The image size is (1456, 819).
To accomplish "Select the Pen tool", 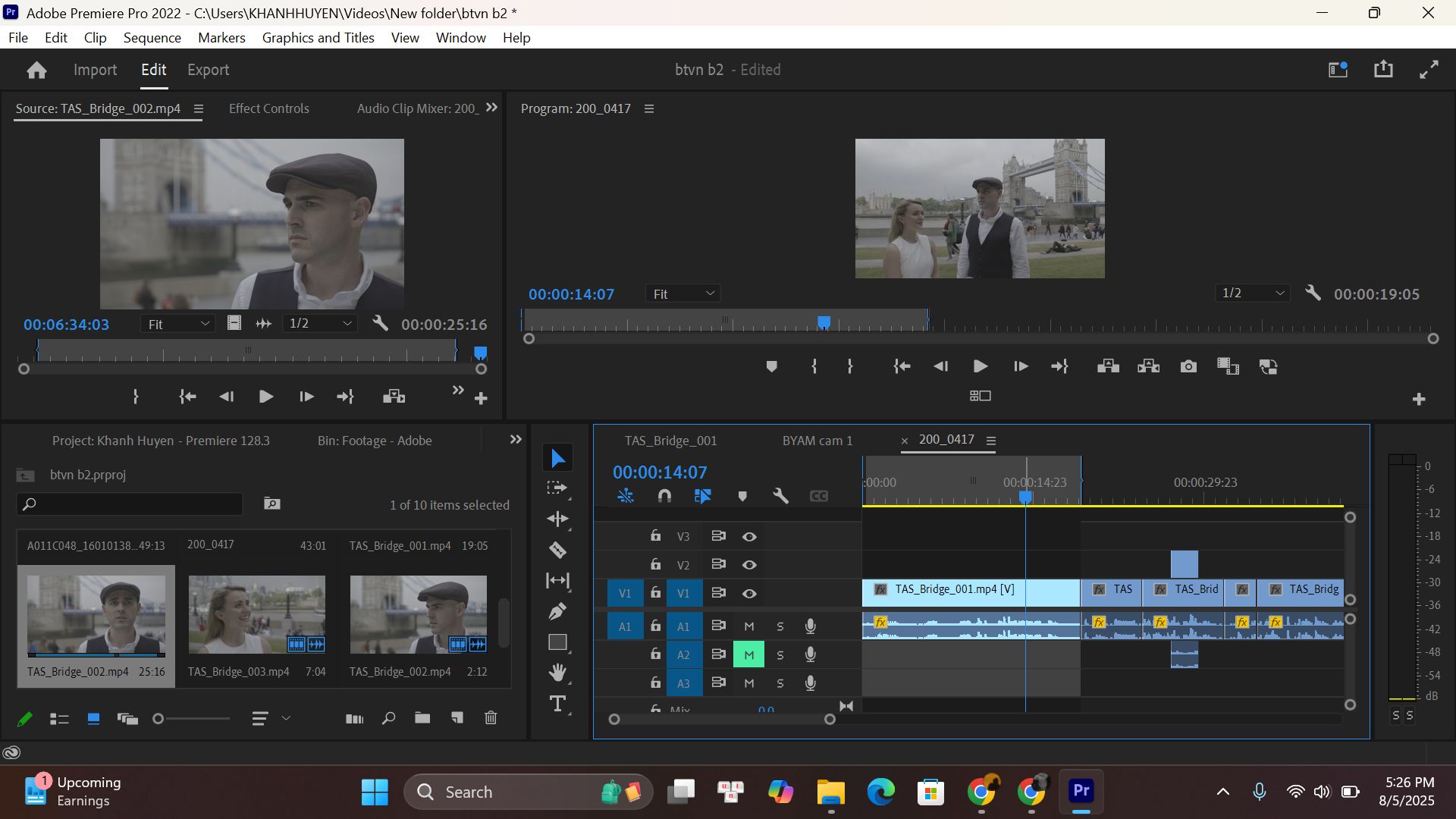I will [557, 611].
